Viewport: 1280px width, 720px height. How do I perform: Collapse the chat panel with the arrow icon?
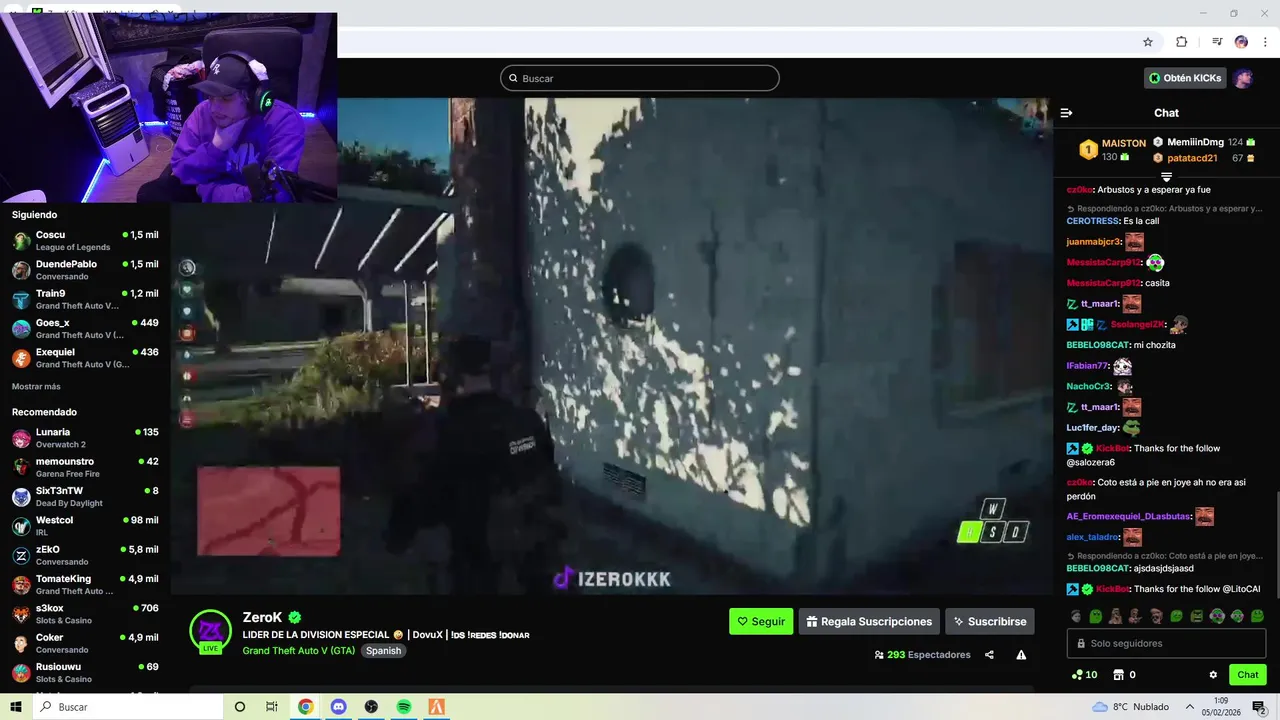coord(1066,113)
